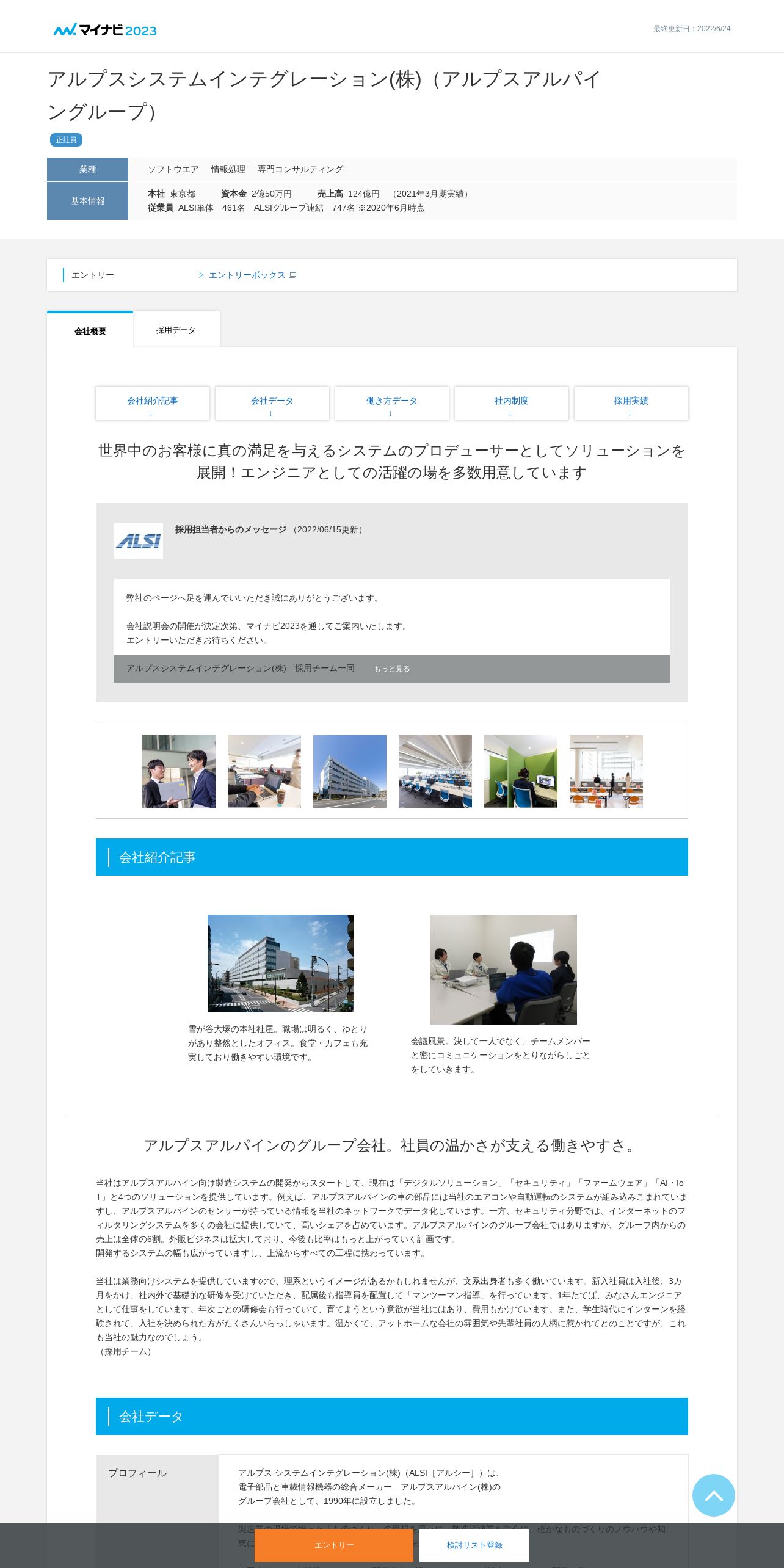Screen dimensions: 784x1568
Task: Open thumbnail of two men with laptop
Action: pos(179,771)
